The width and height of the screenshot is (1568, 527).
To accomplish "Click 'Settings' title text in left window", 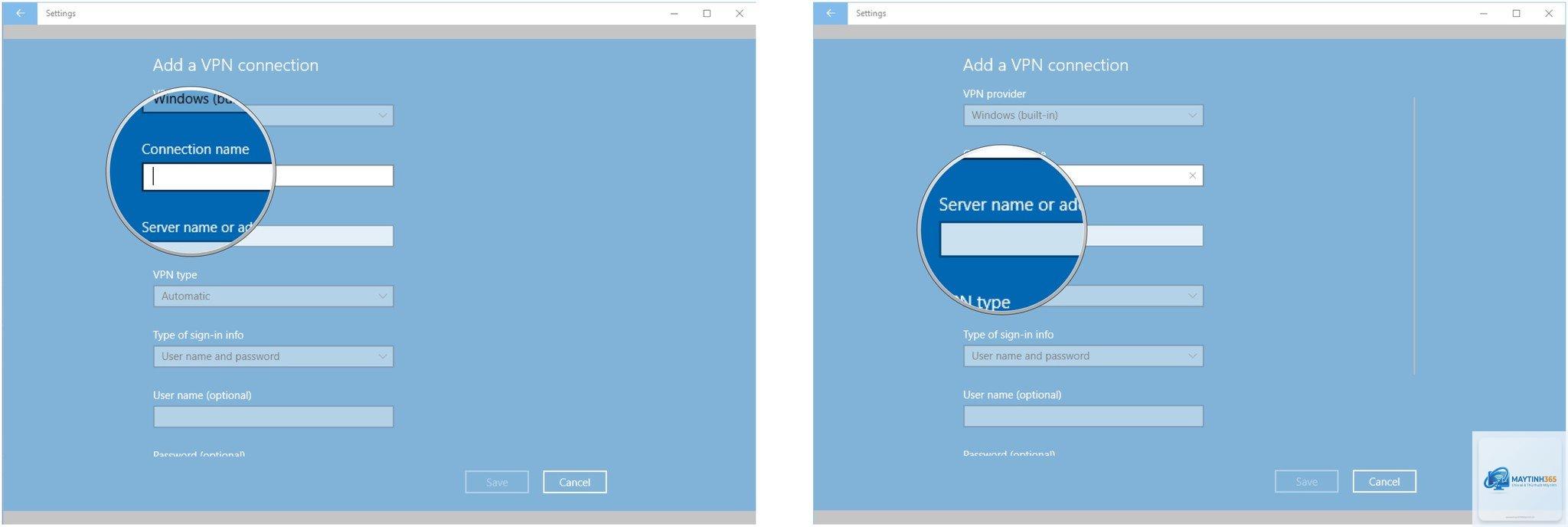I will pyautogui.click(x=60, y=13).
